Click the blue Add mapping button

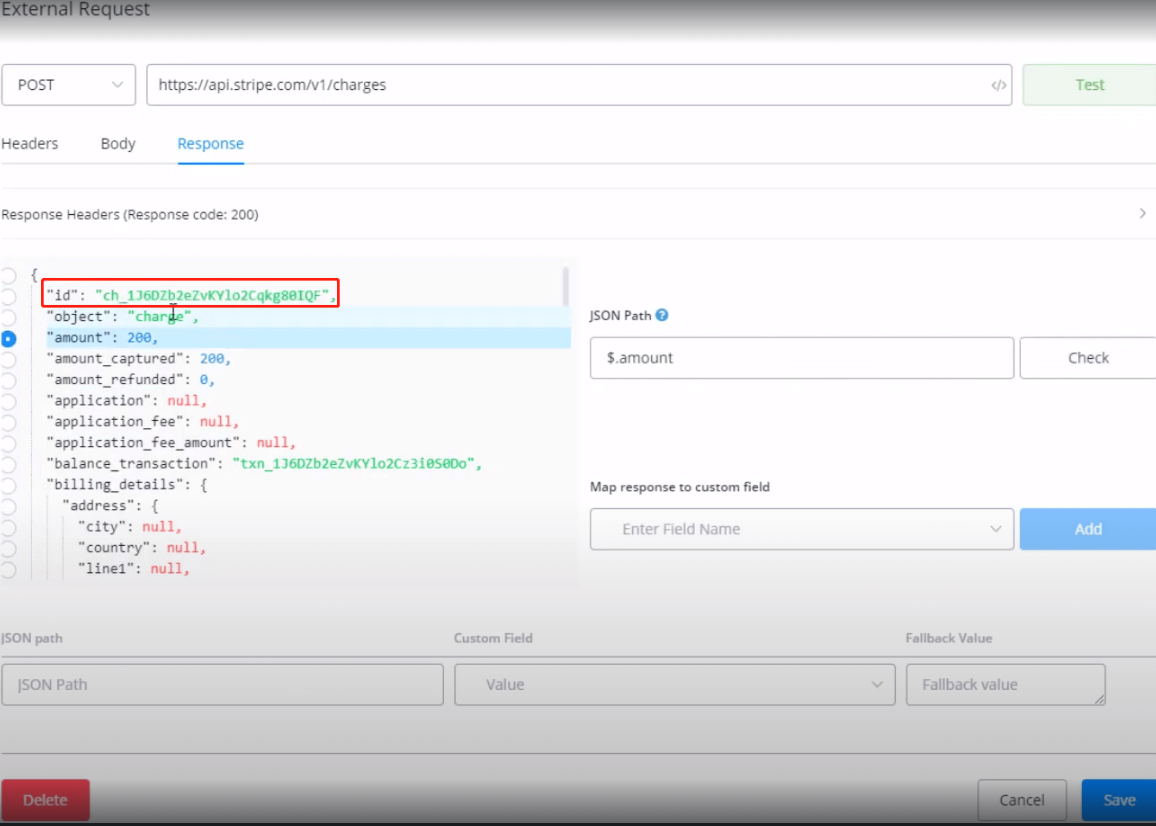click(1087, 529)
